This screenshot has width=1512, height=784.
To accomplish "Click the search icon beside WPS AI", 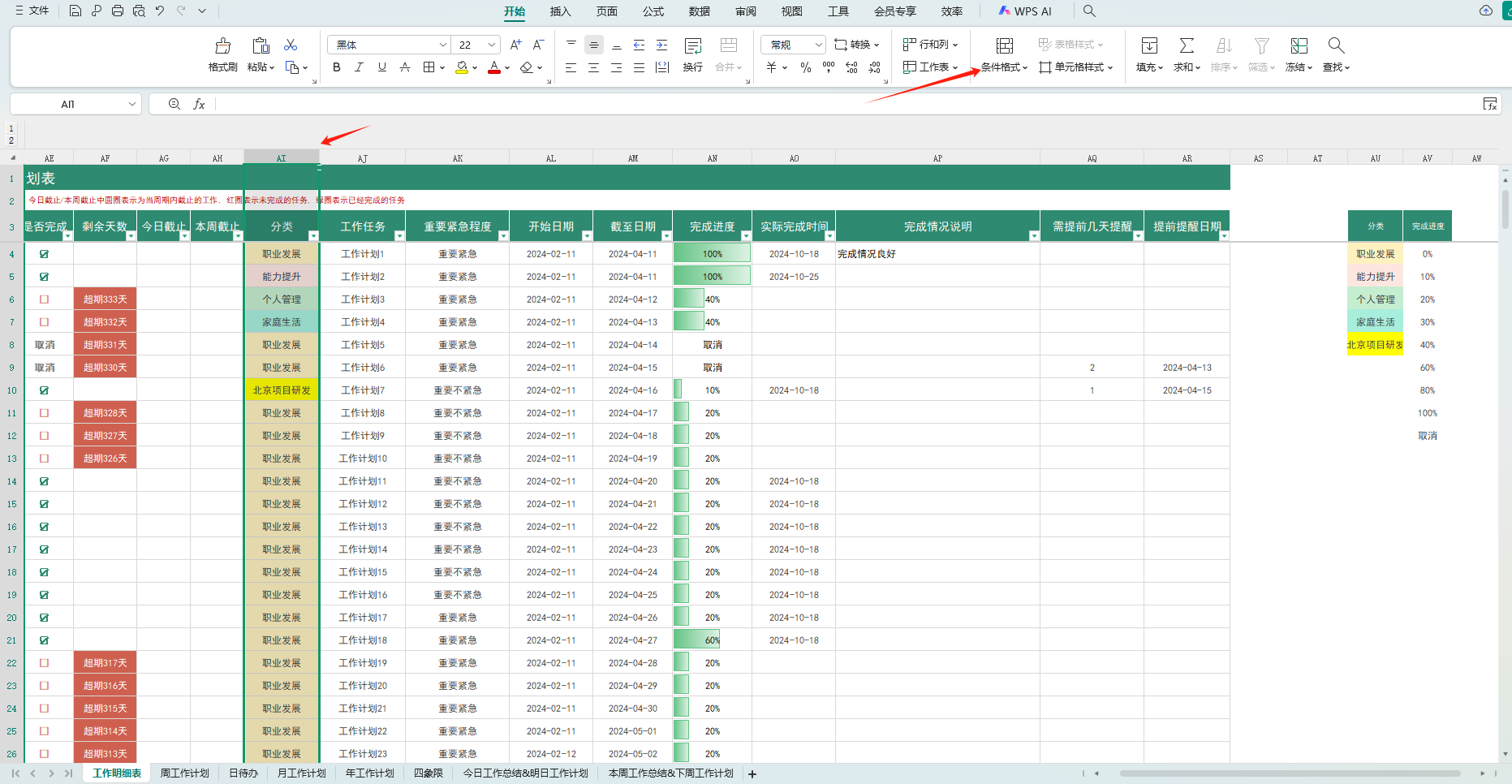I will point(1089,11).
